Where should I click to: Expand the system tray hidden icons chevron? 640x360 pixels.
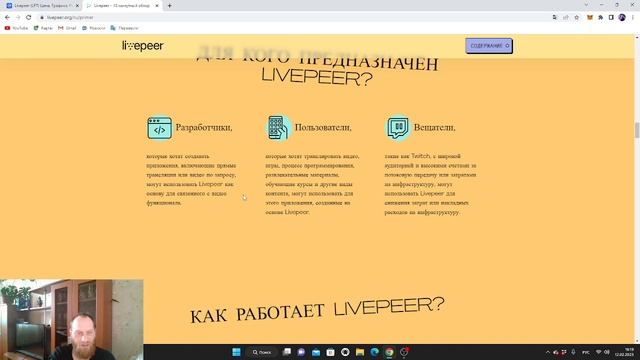click(x=548, y=352)
